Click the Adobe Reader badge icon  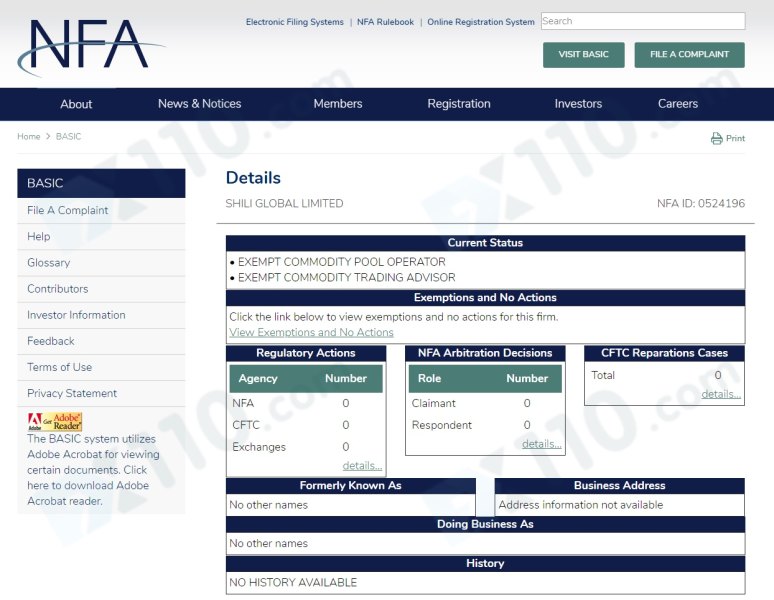click(x=55, y=421)
